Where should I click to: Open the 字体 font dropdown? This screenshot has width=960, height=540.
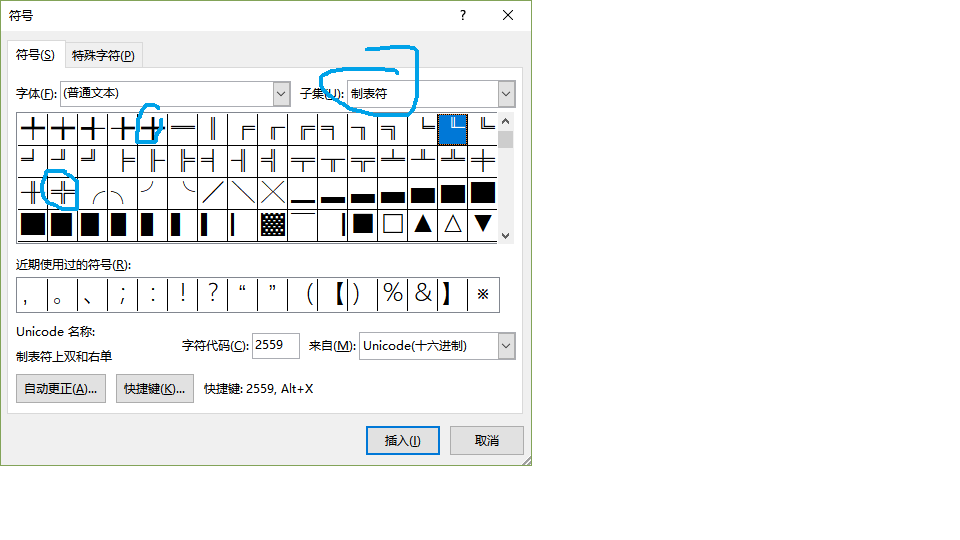pyautogui.click(x=281, y=94)
